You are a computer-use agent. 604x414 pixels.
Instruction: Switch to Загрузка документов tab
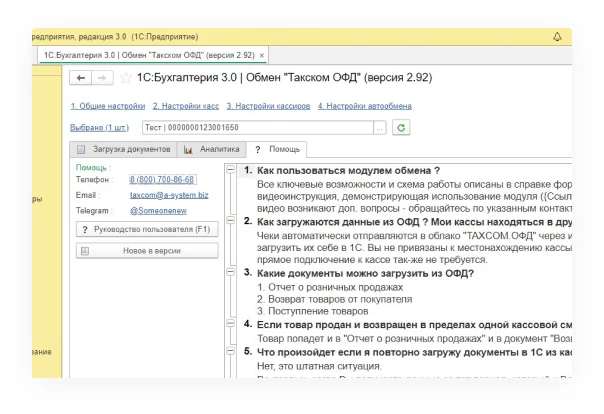123,149
